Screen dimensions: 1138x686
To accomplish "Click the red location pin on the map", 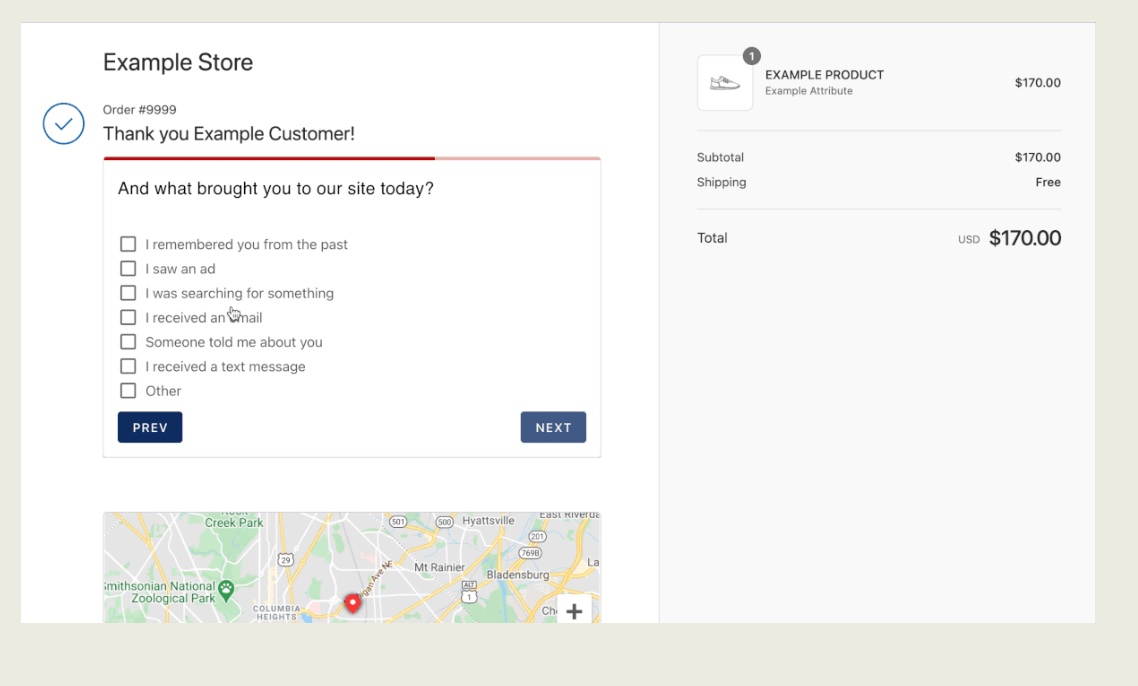I will pyautogui.click(x=352, y=603).
